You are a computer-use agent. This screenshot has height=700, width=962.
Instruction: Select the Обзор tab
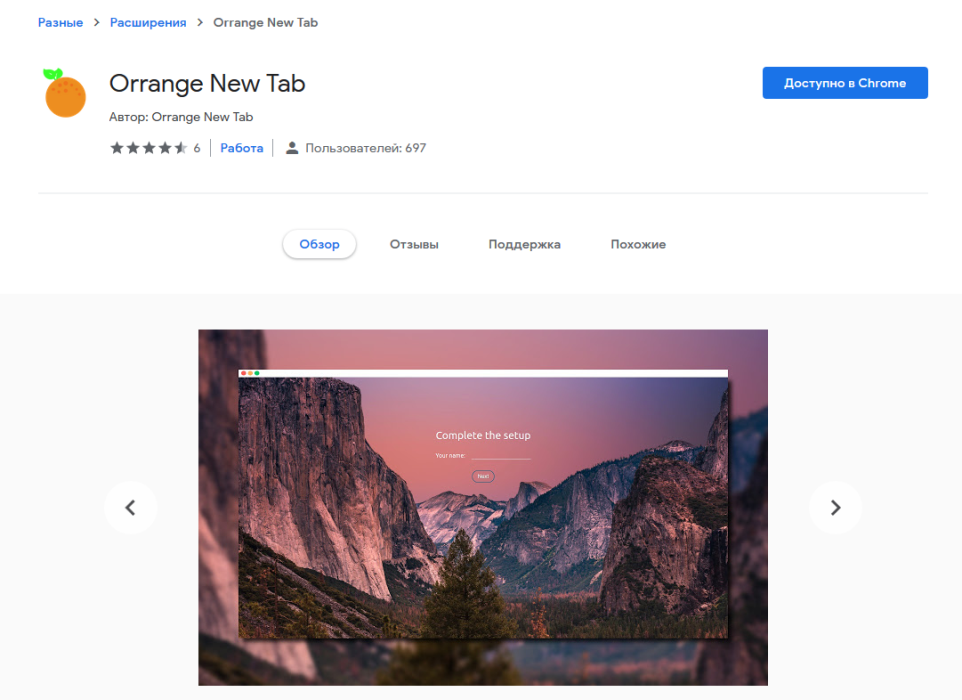click(319, 244)
